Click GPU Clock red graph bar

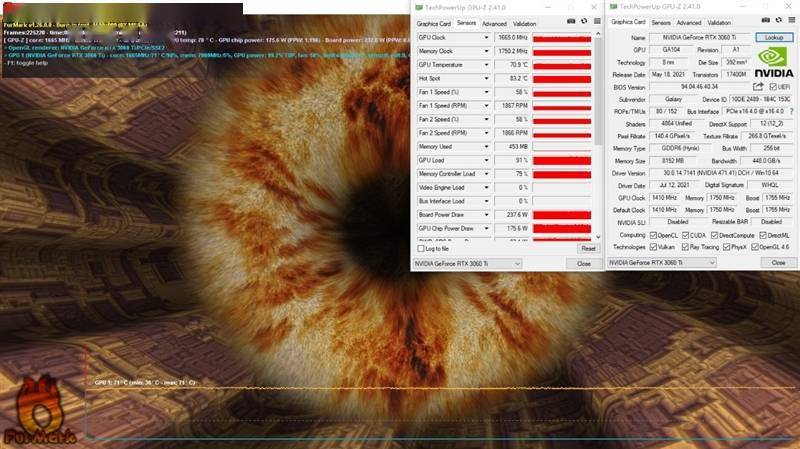pyautogui.click(x=562, y=38)
